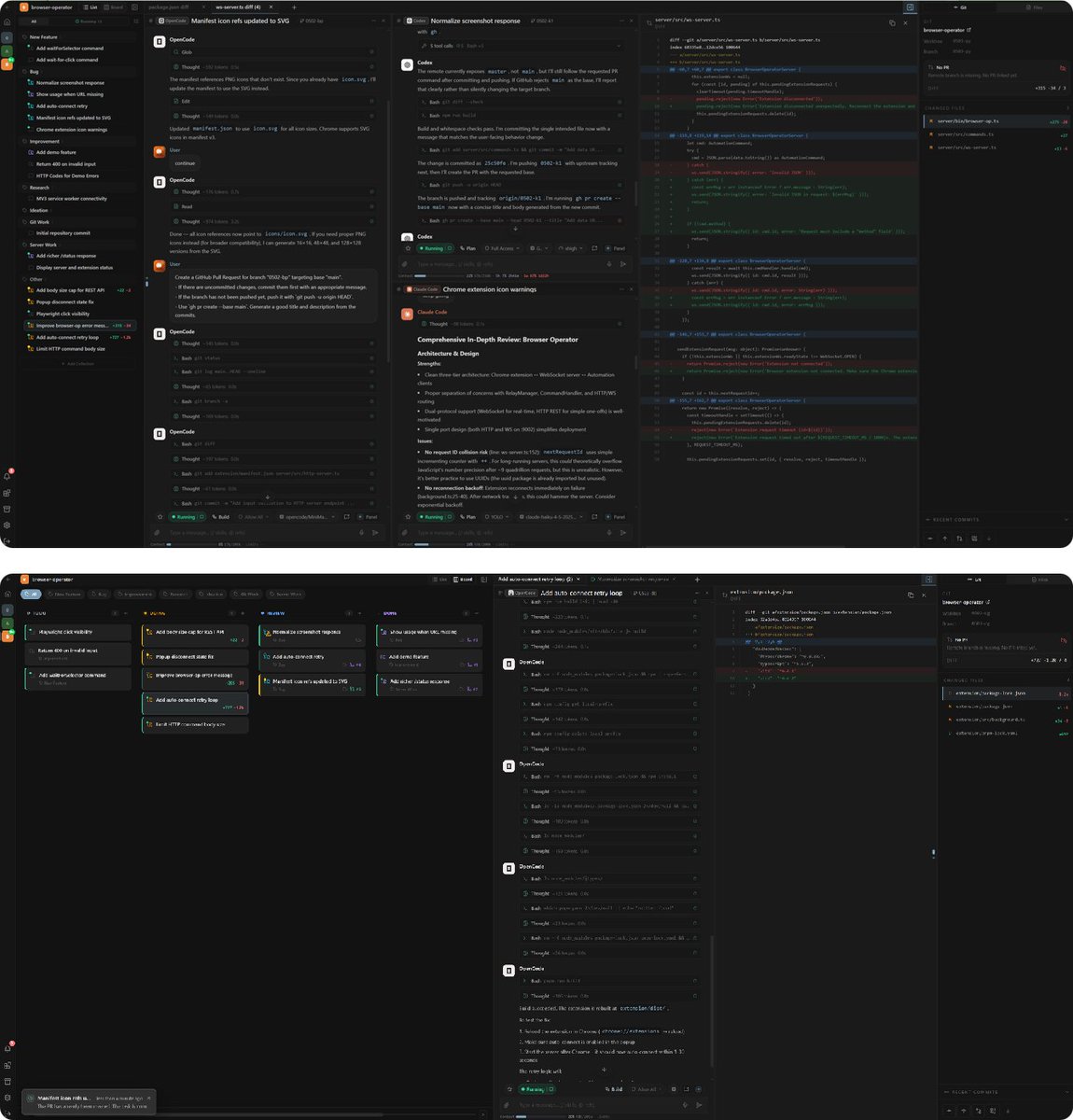Toggle the right panel icon in top window header
1073x1120 pixels.
click(x=910, y=7)
